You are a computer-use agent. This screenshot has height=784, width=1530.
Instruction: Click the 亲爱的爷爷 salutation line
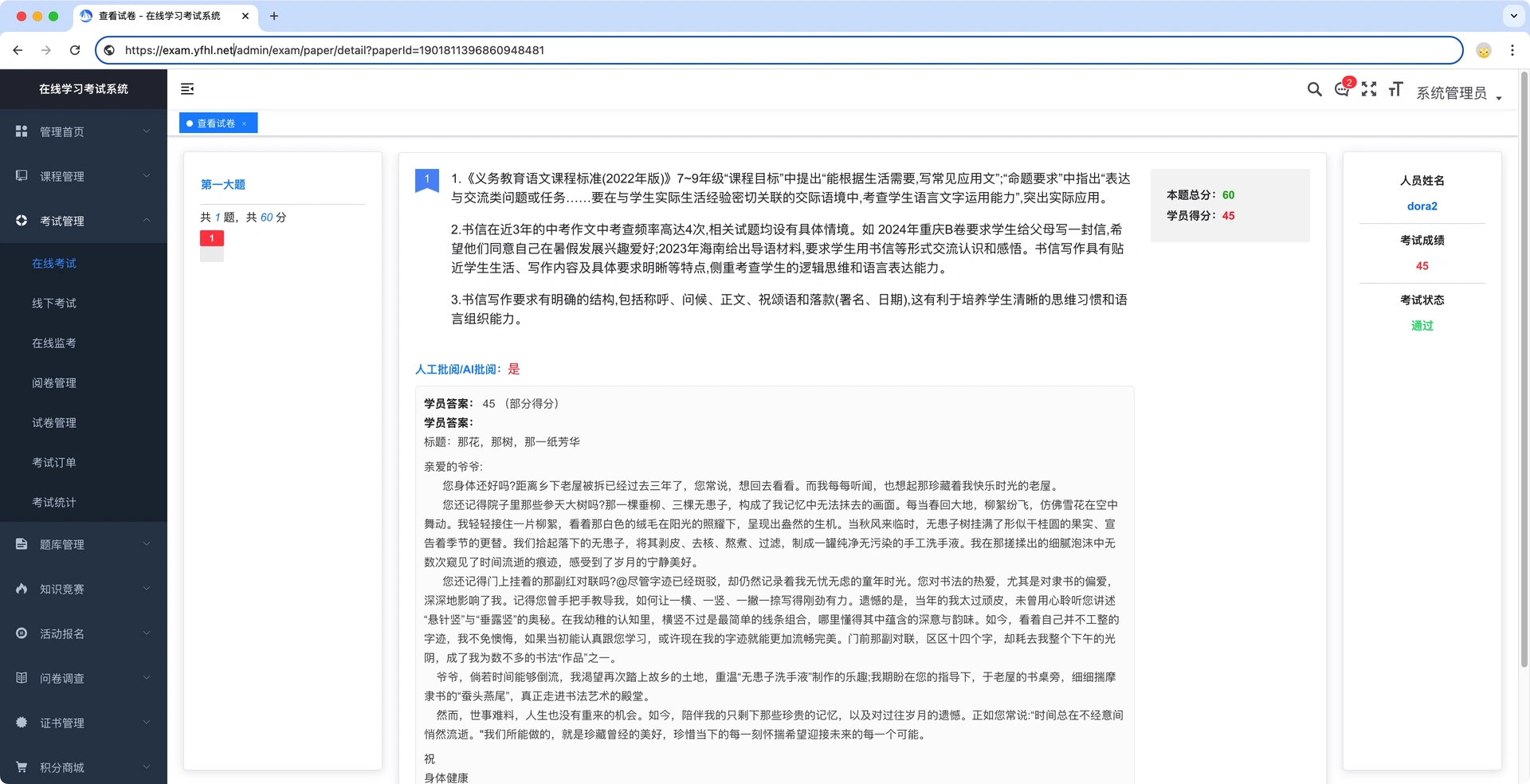pos(453,467)
